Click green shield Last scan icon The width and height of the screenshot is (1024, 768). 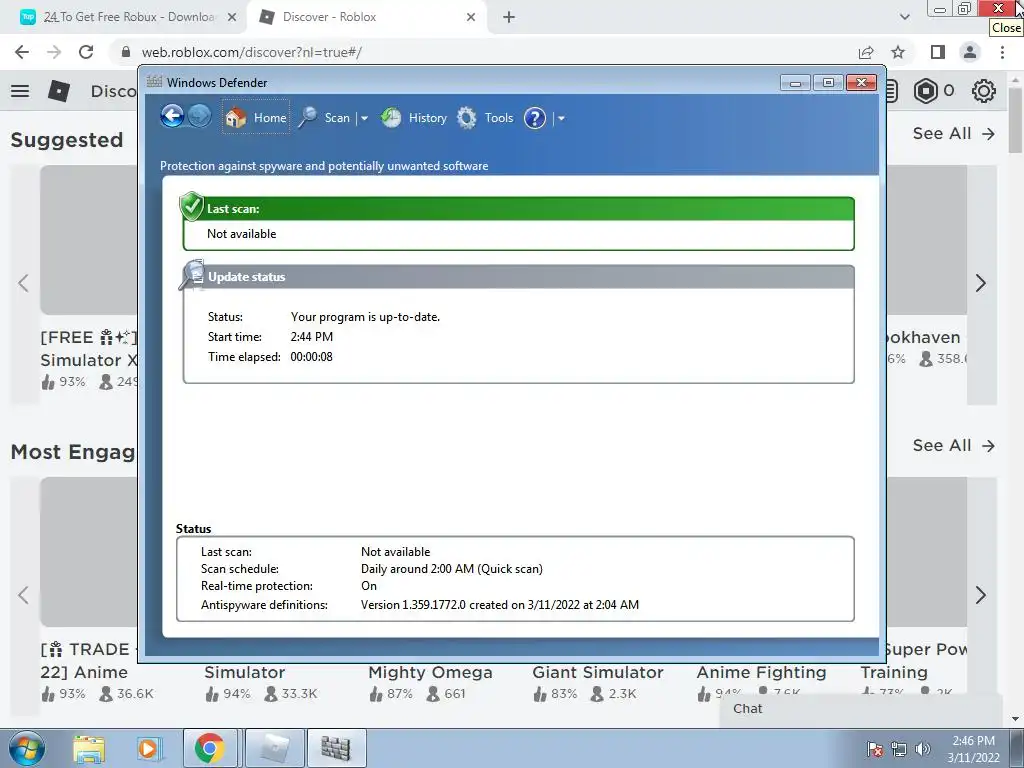tap(191, 206)
